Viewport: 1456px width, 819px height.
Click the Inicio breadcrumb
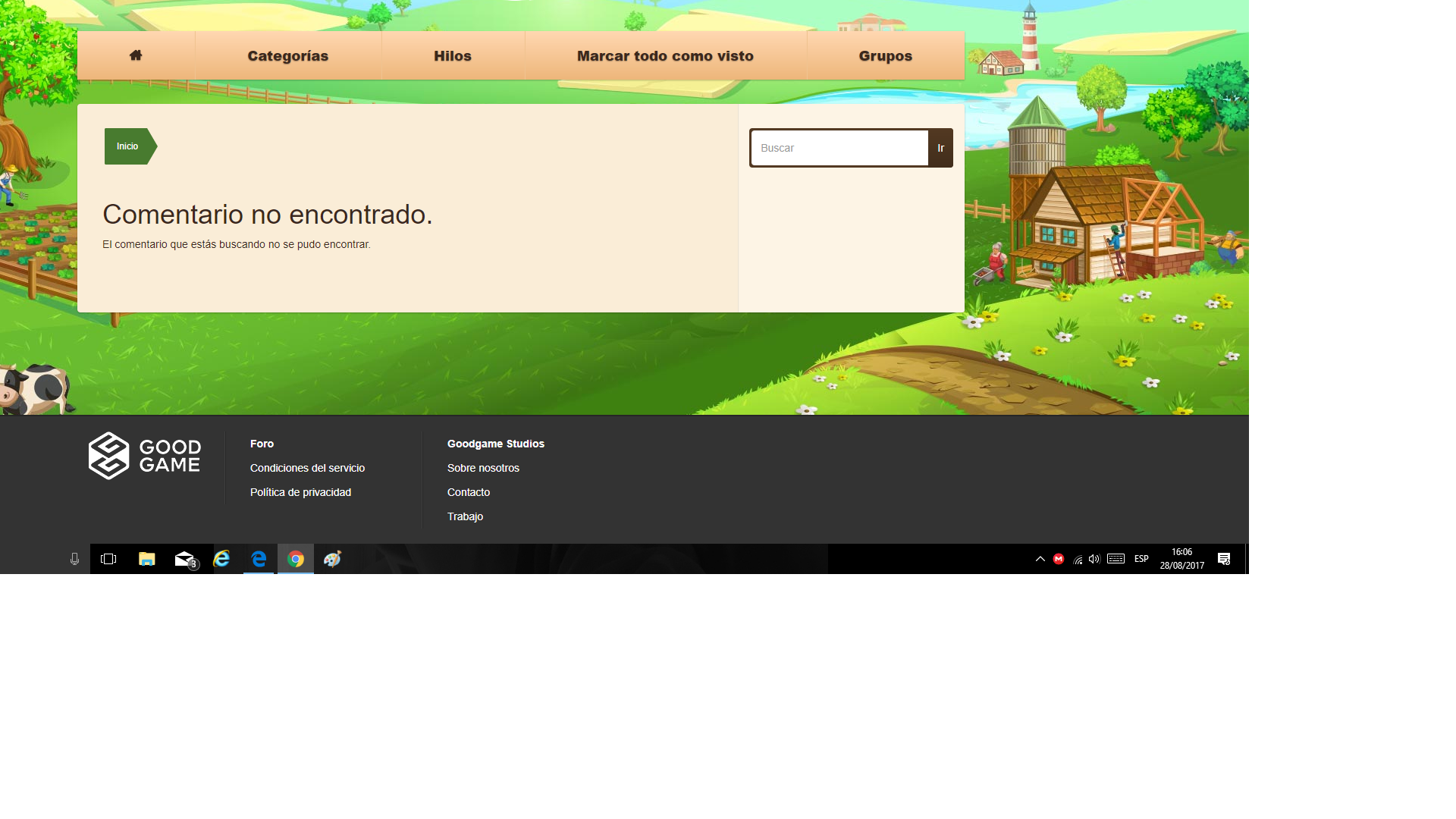point(127,146)
